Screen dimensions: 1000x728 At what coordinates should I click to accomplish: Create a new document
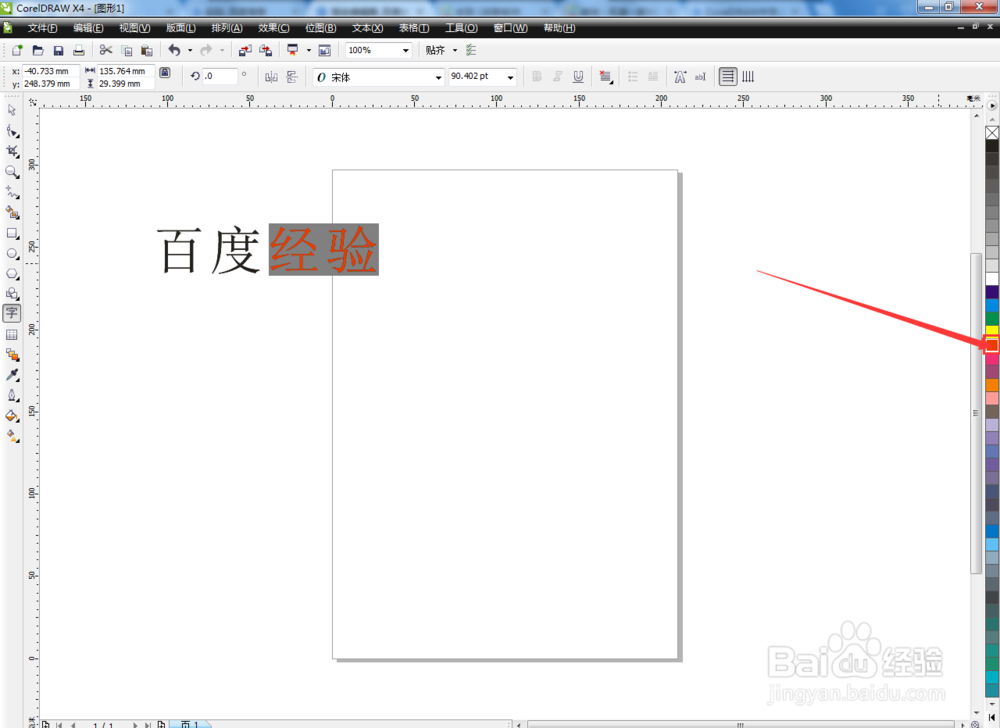pos(17,50)
